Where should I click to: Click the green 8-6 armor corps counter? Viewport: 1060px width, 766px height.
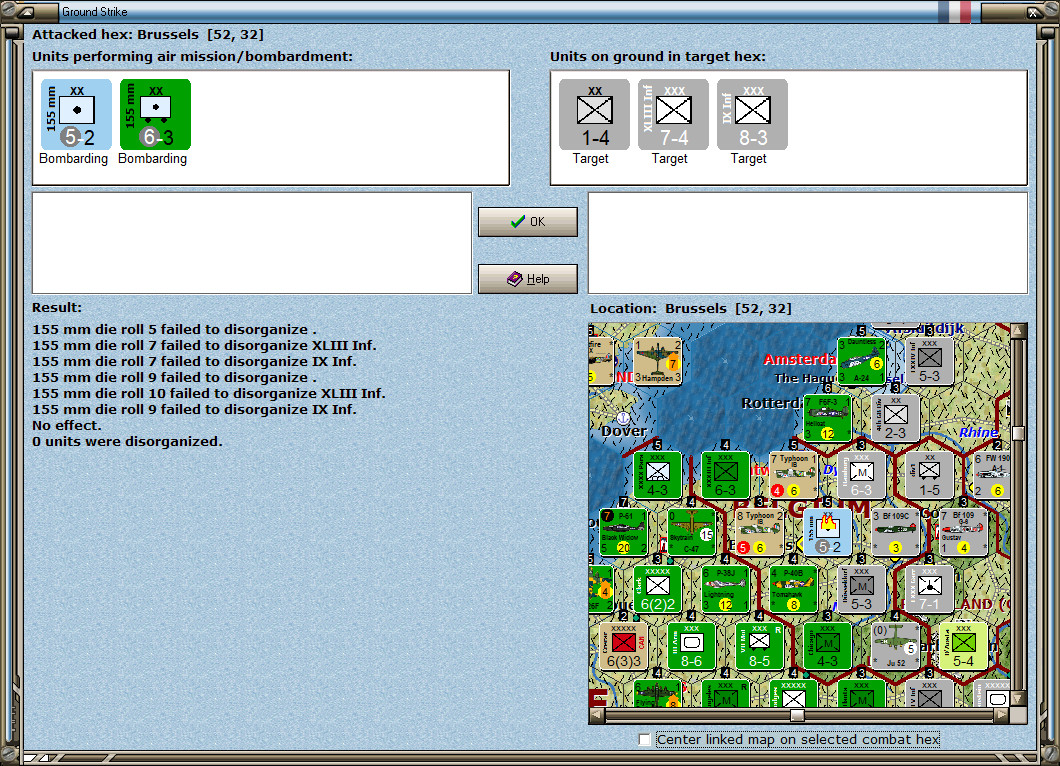coord(692,646)
